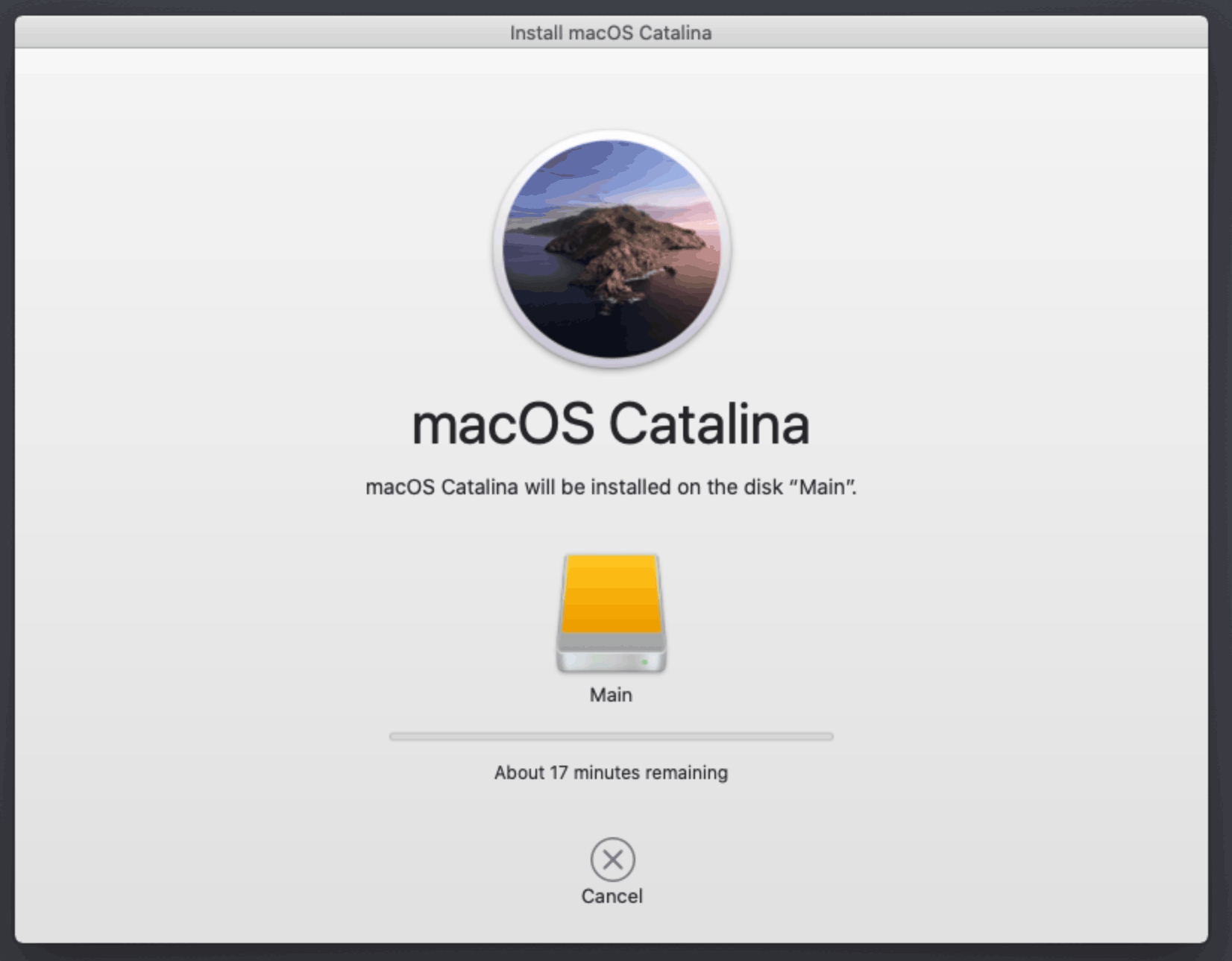
Task: Click the "Install macOS Catalina" window title
Action: pyautogui.click(x=610, y=33)
